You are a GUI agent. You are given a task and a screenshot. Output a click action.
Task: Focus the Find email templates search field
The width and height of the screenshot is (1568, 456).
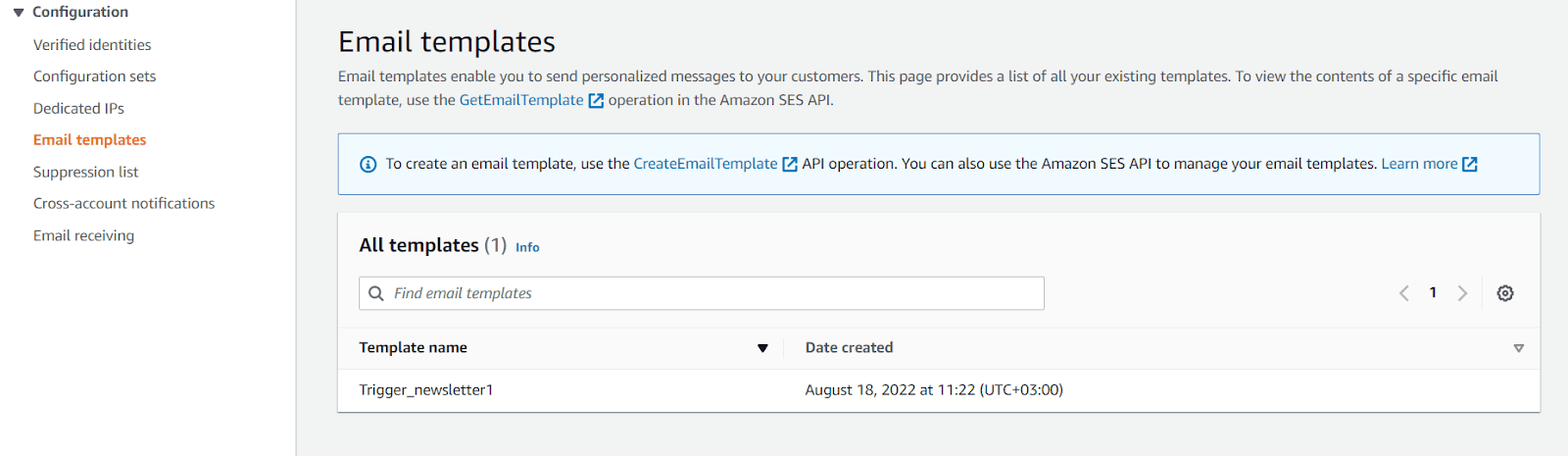[702, 293]
